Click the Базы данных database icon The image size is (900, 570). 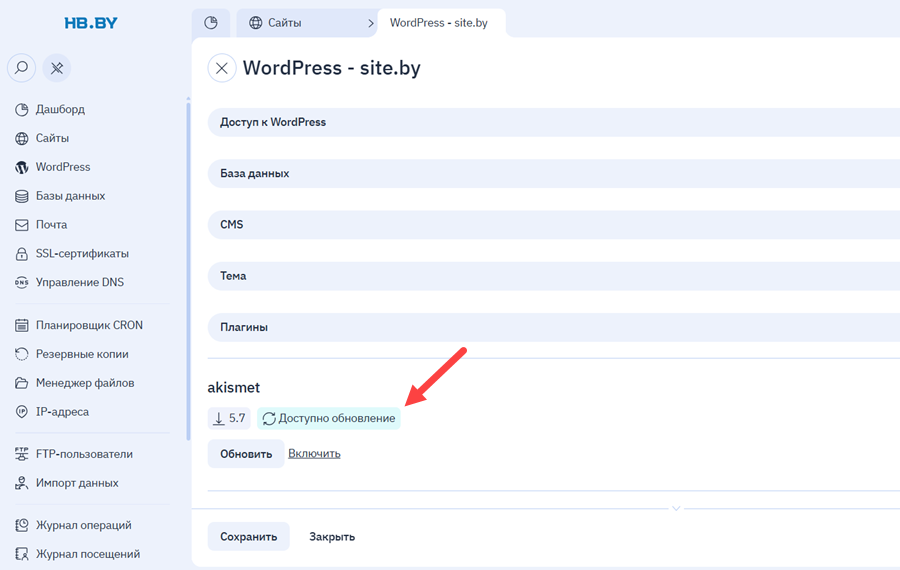click(22, 196)
